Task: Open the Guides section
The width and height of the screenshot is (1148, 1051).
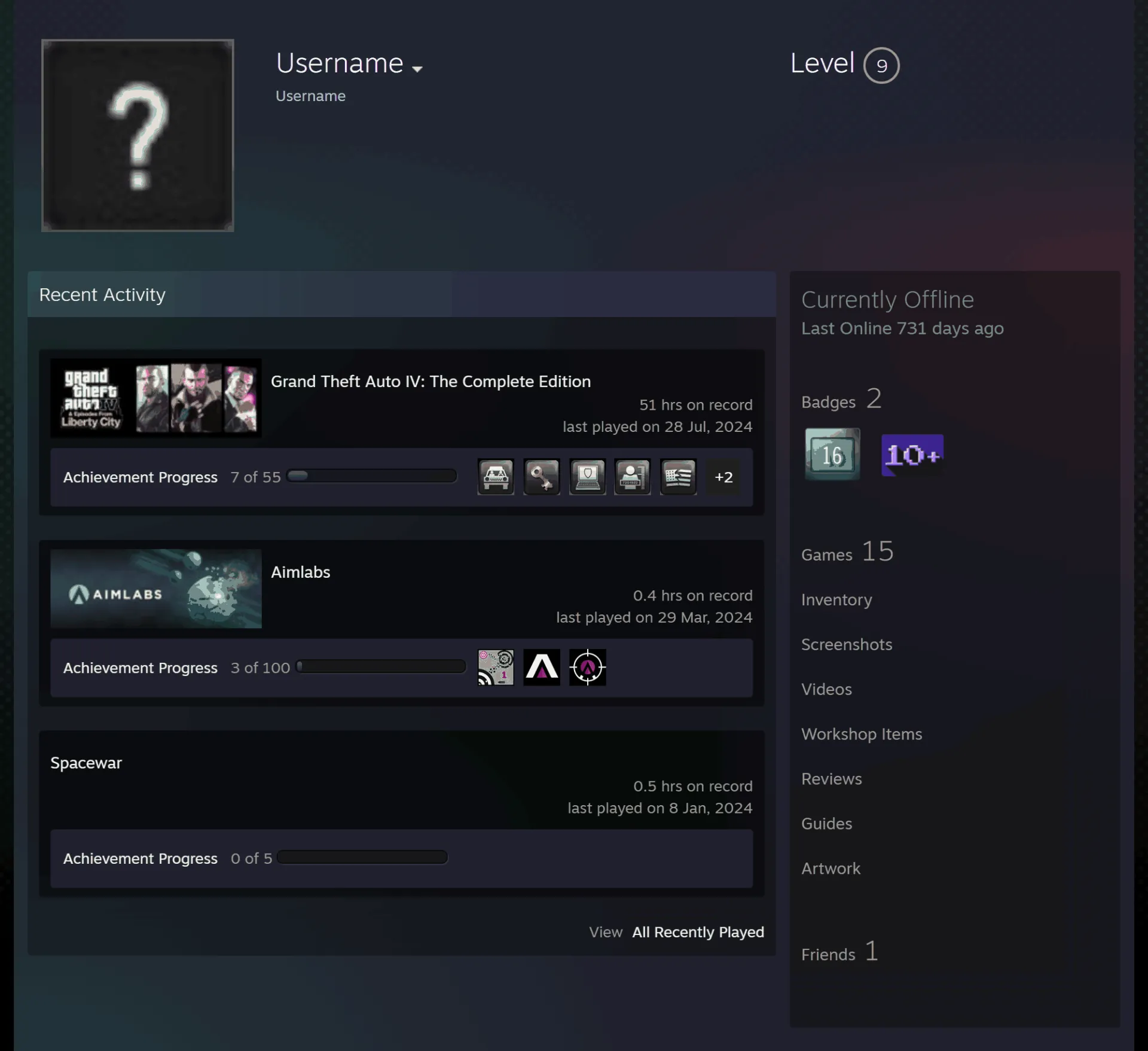Action: tap(826, 824)
